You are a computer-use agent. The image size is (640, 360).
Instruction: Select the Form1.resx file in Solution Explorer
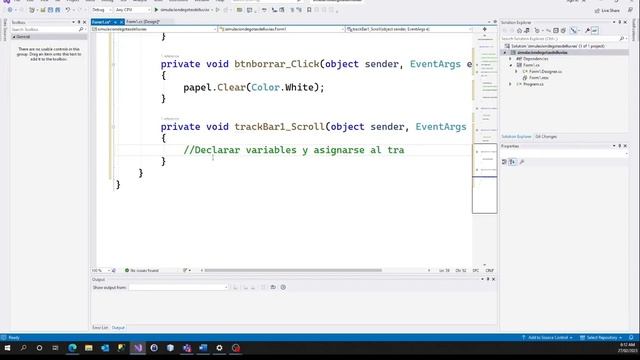coord(539,78)
